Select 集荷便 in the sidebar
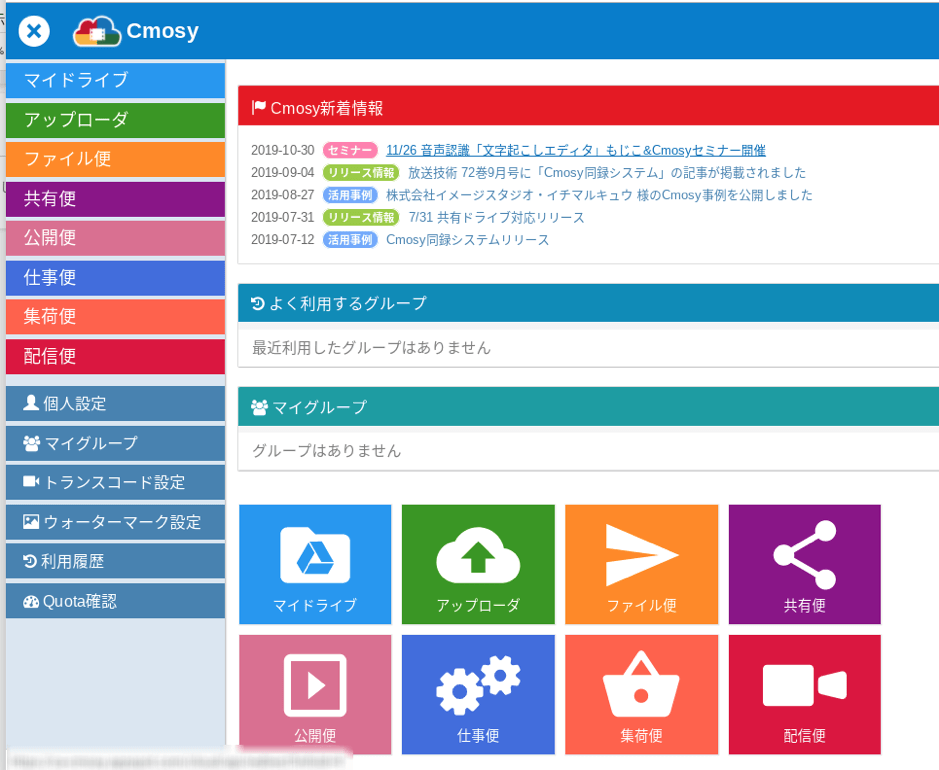 [116, 317]
